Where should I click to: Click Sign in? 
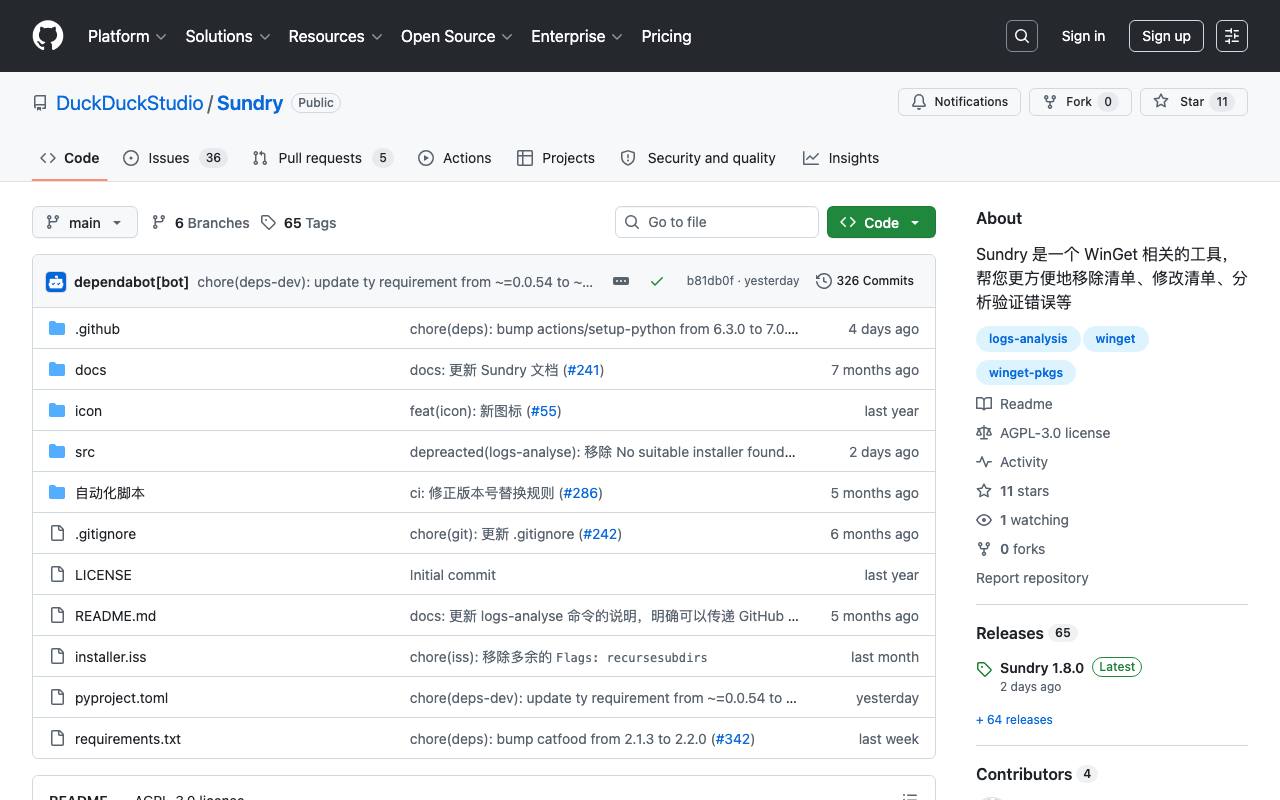(1083, 36)
